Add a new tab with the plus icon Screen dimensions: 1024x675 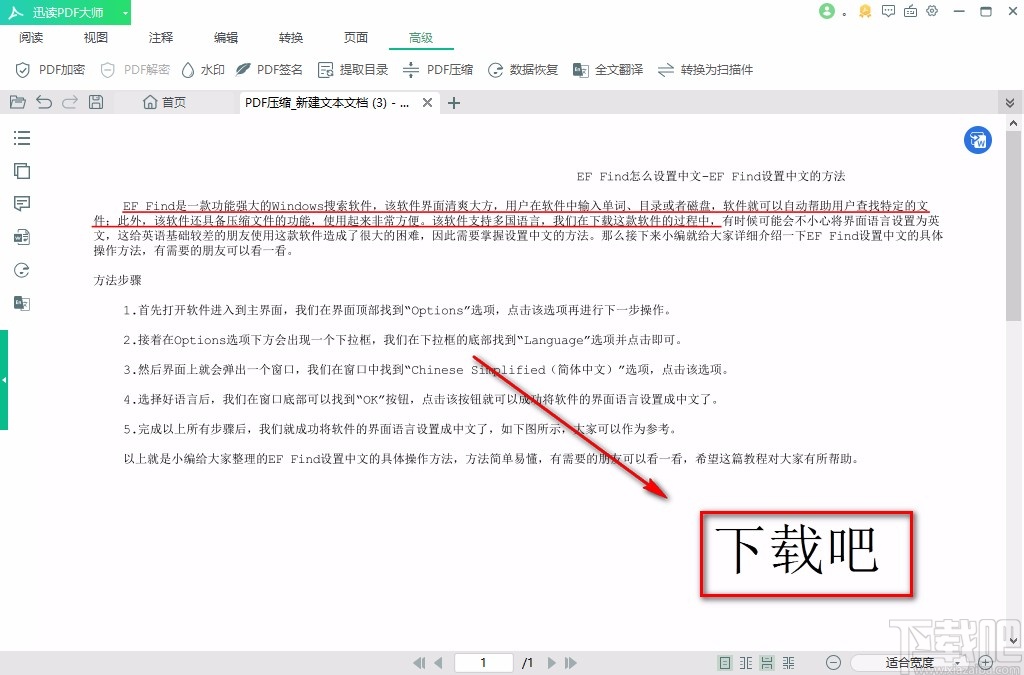[x=454, y=102]
